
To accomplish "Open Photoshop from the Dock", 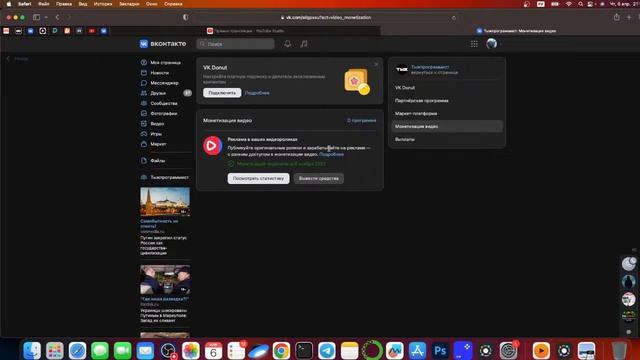I will tap(440, 350).
